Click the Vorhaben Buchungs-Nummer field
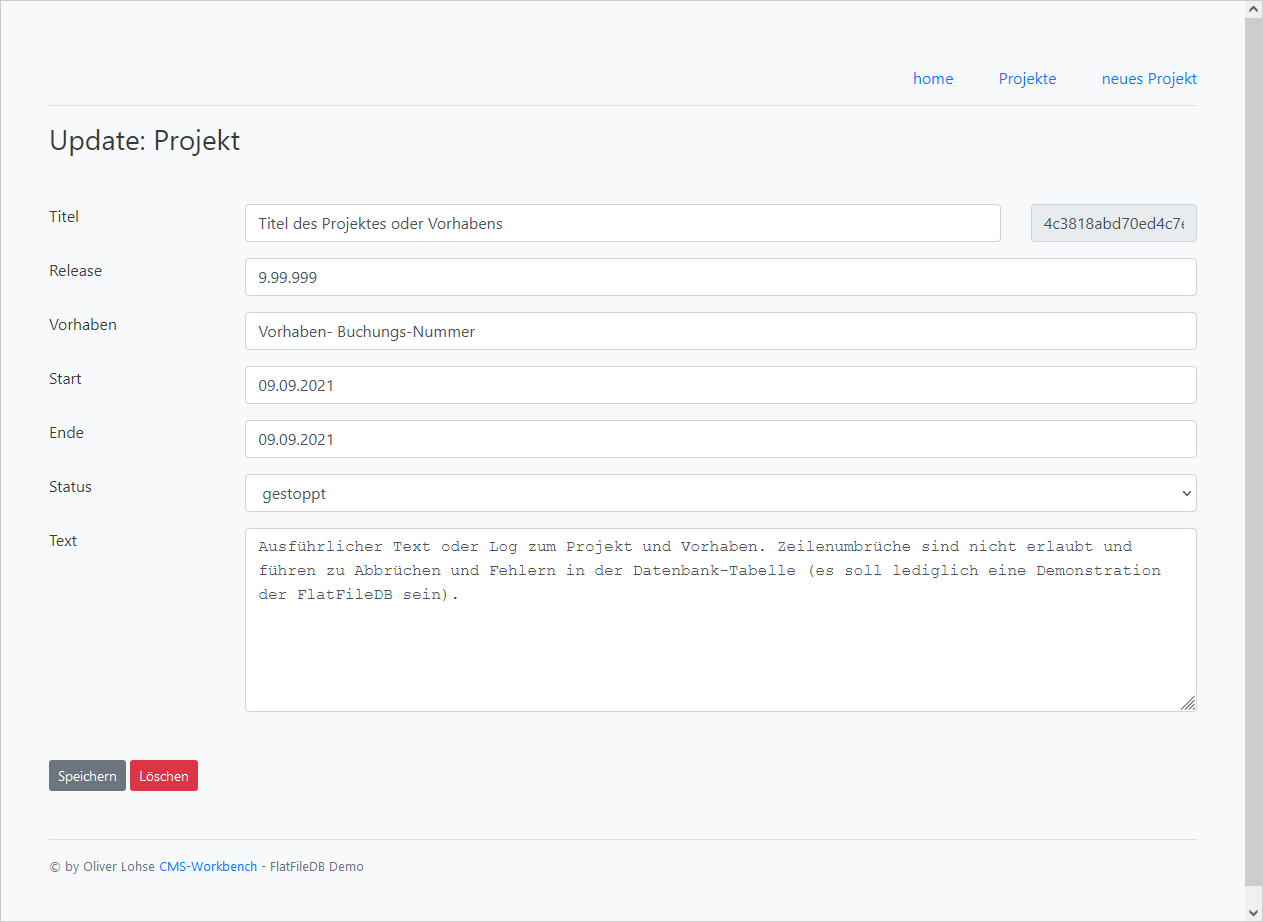 coord(720,331)
